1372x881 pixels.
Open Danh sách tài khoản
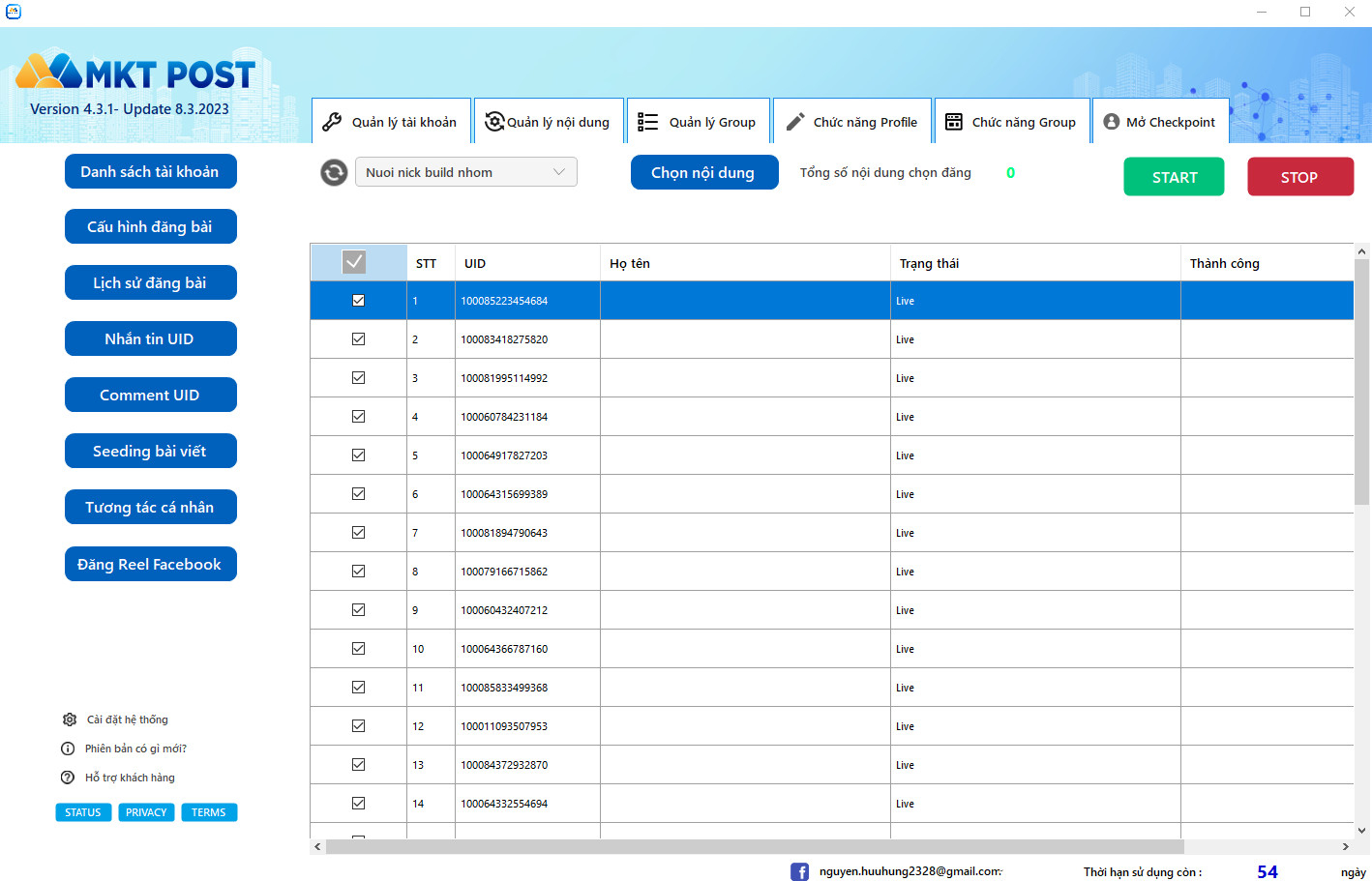click(151, 171)
